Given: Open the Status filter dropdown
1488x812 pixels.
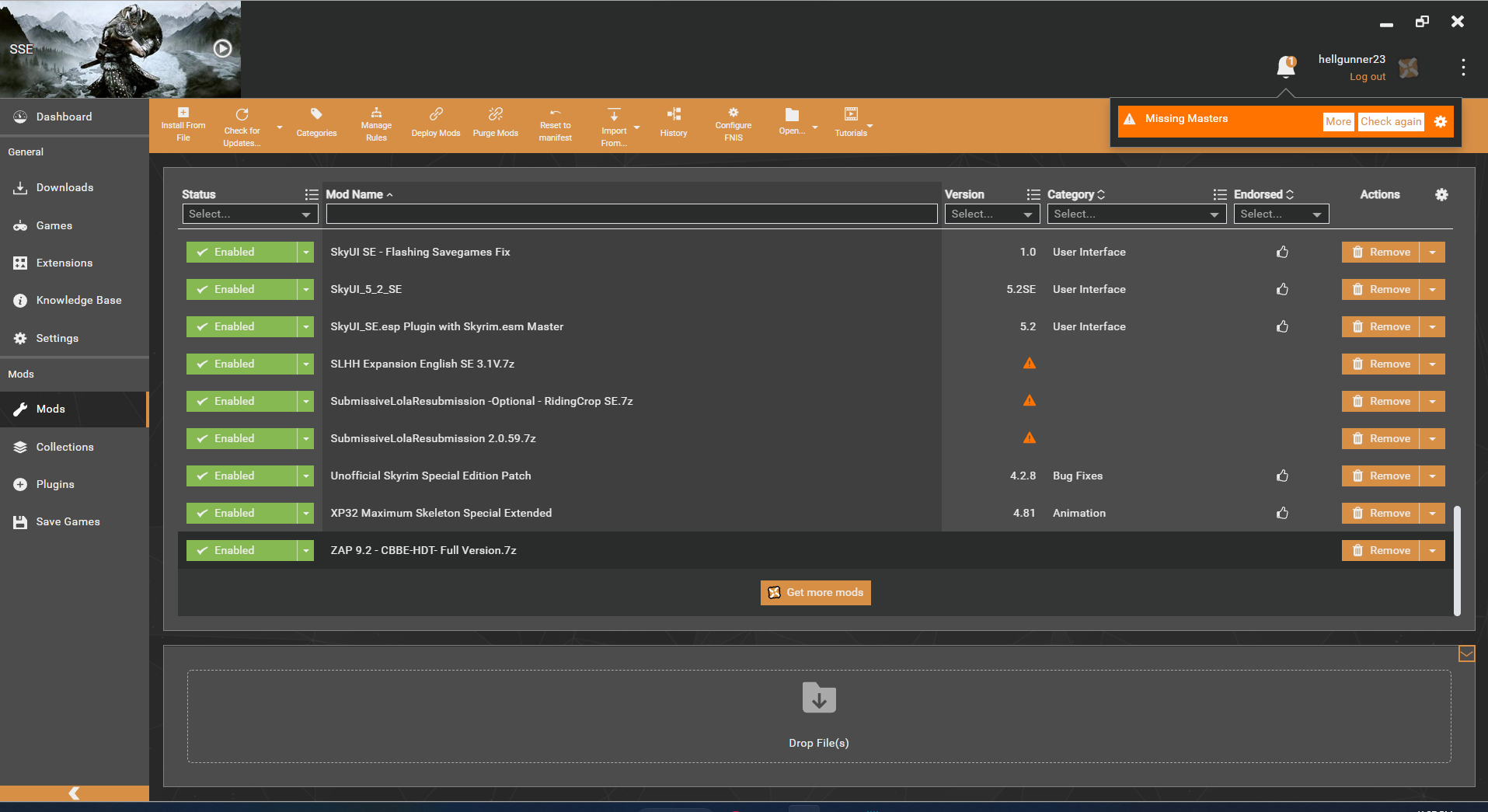Looking at the screenshot, I should pyautogui.click(x=250, y=214).
